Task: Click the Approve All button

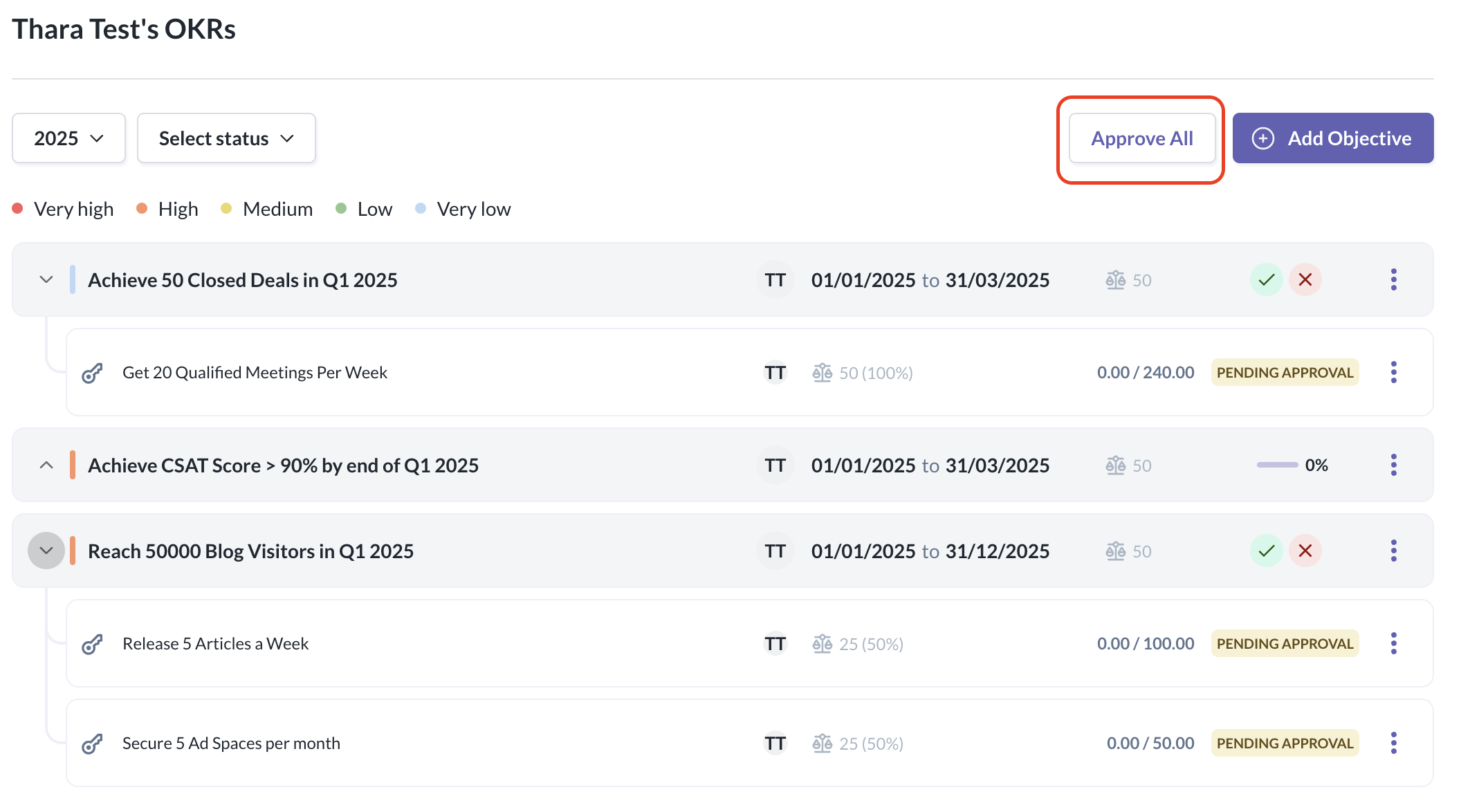Action: [1141, 138]
